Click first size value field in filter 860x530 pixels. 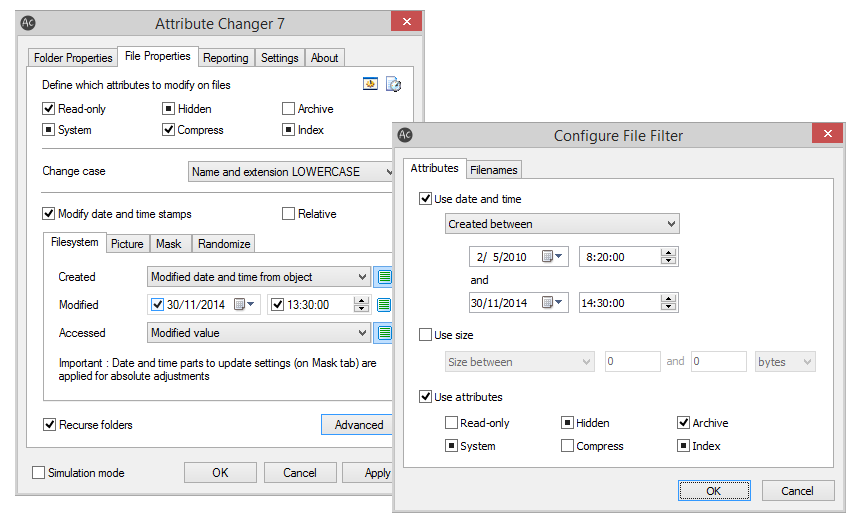point(633,362)
